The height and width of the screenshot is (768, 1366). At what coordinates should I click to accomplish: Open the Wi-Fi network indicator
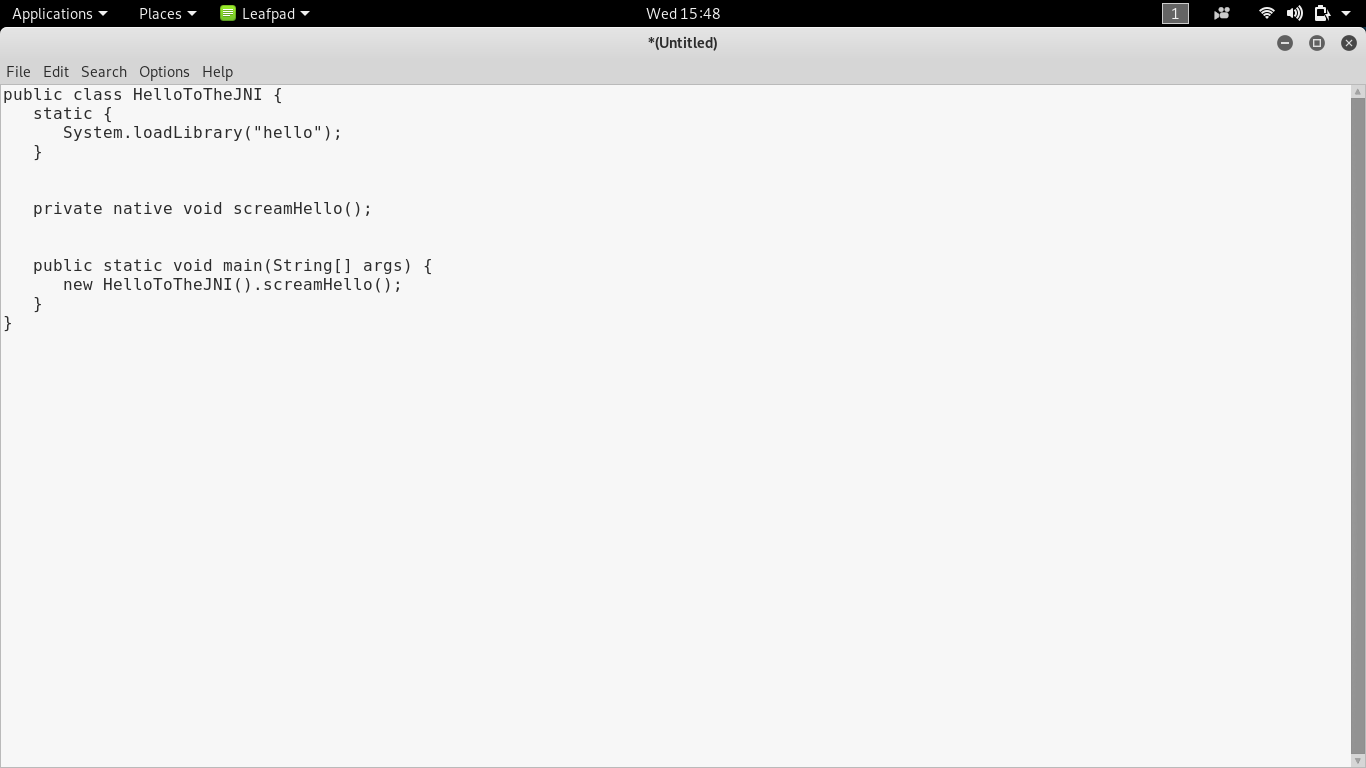coord(1266,13)
